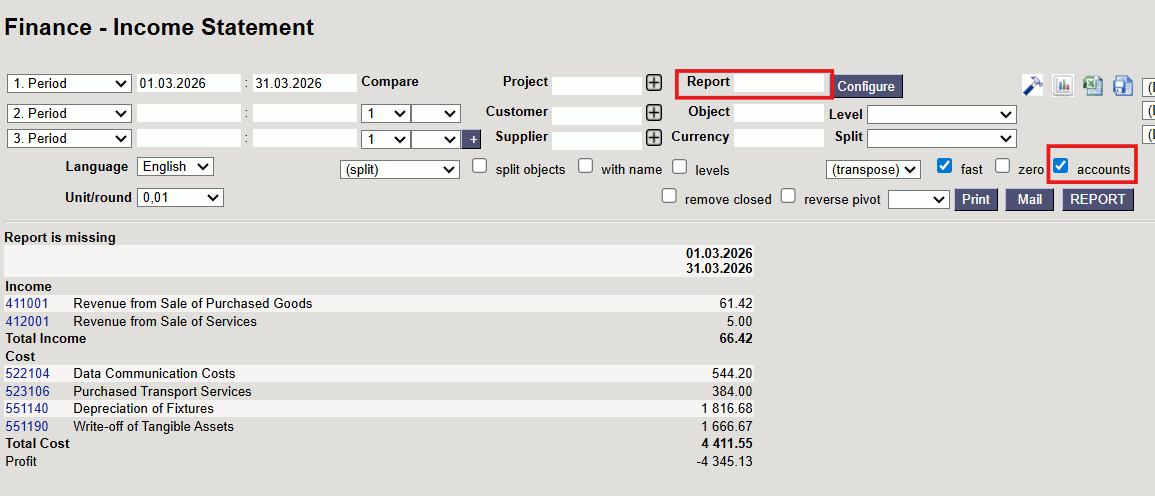The width and height of the screenshot is (1155, 496).
Task: Open account 411001 link
Action: coord(27,303)
